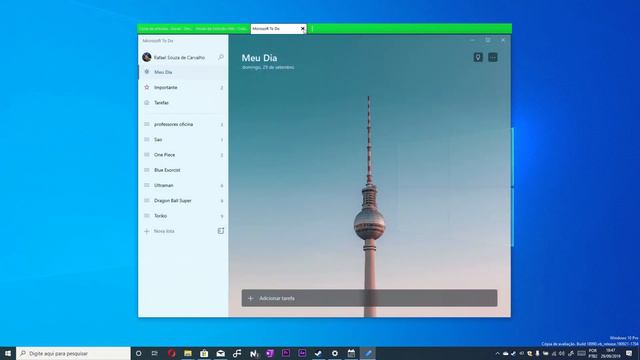The width and height of the screenshot is (640, 360).
Task: Click the highlighted pen app on the taskbar
Action: 368,353
